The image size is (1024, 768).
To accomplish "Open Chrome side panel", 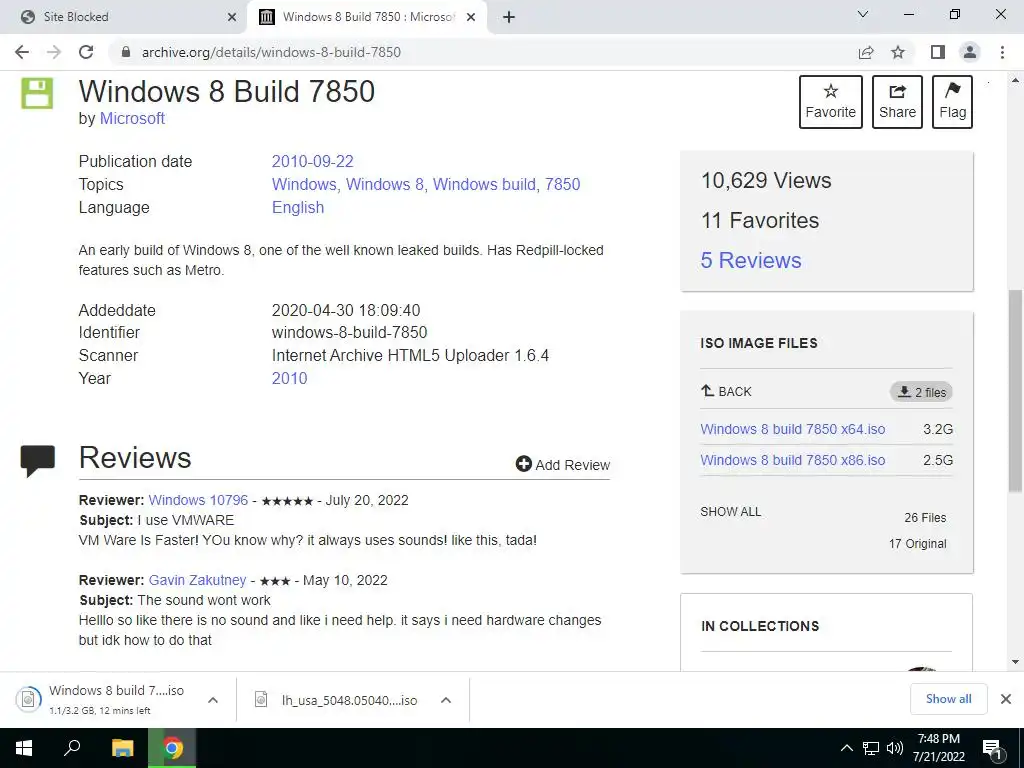I will point(938,52).
